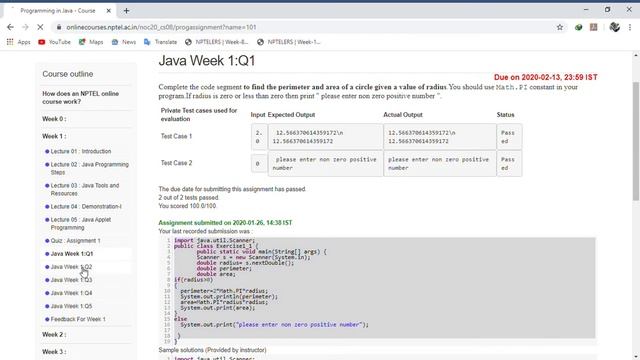Open the Translate bookmark
Image resolution: width=640 pixels, height=360 pixels.
(160, 42)
